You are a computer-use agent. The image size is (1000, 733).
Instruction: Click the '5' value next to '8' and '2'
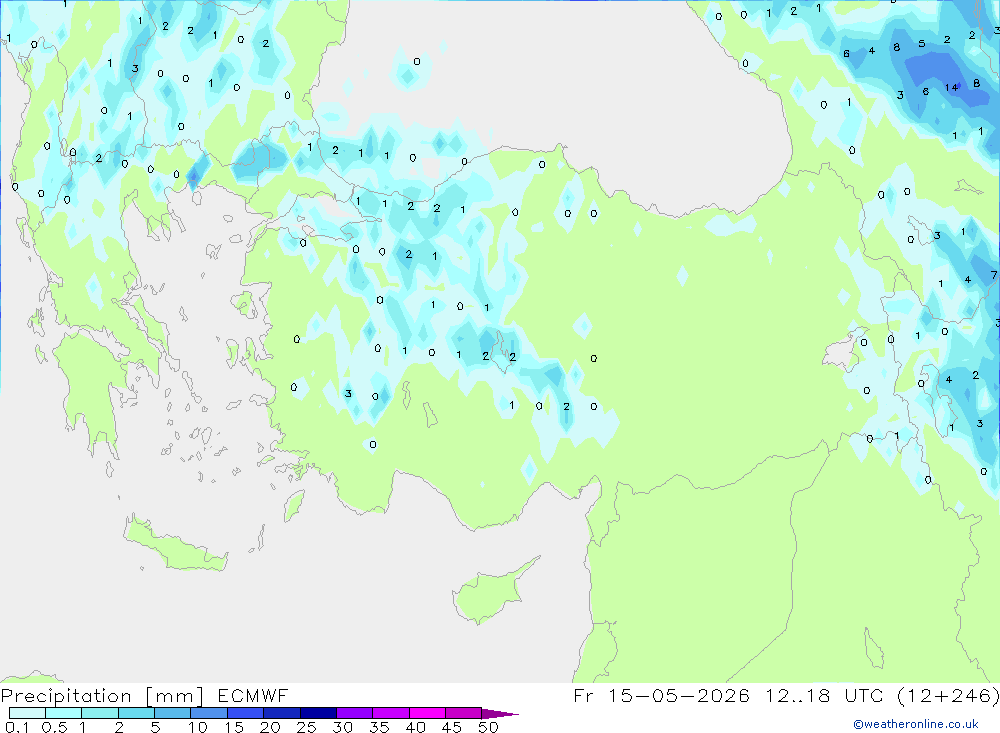pos(922,44)
